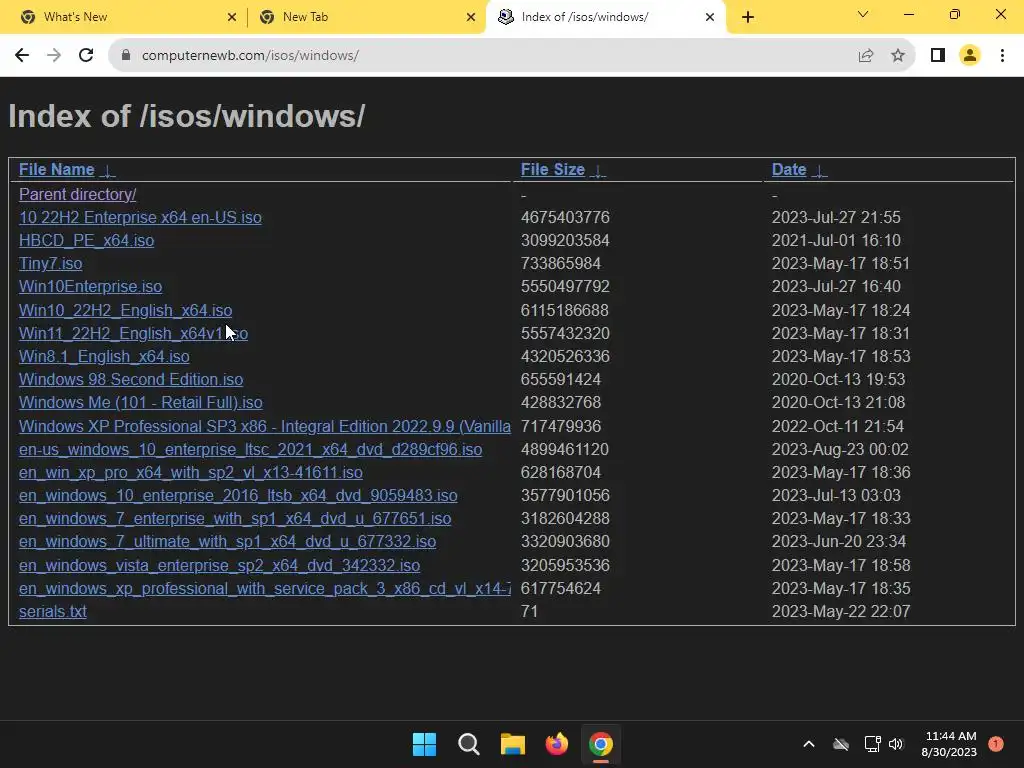This screenshot has width=1024, height=768.
Task: Select the Index of /isos/windows/ tab
Action: [606, 18]
